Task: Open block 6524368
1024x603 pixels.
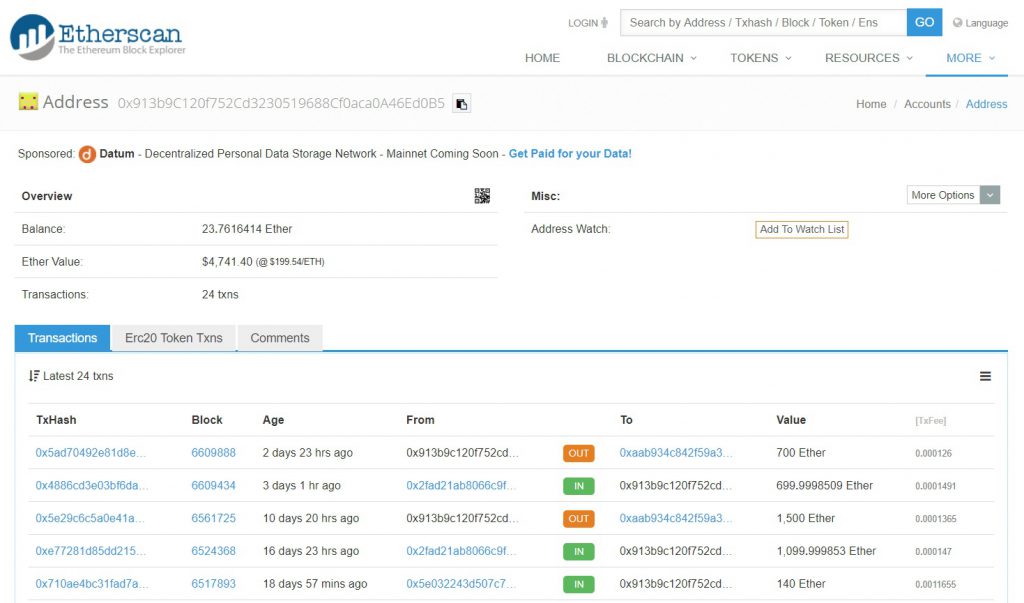Action: pos(214,551)
